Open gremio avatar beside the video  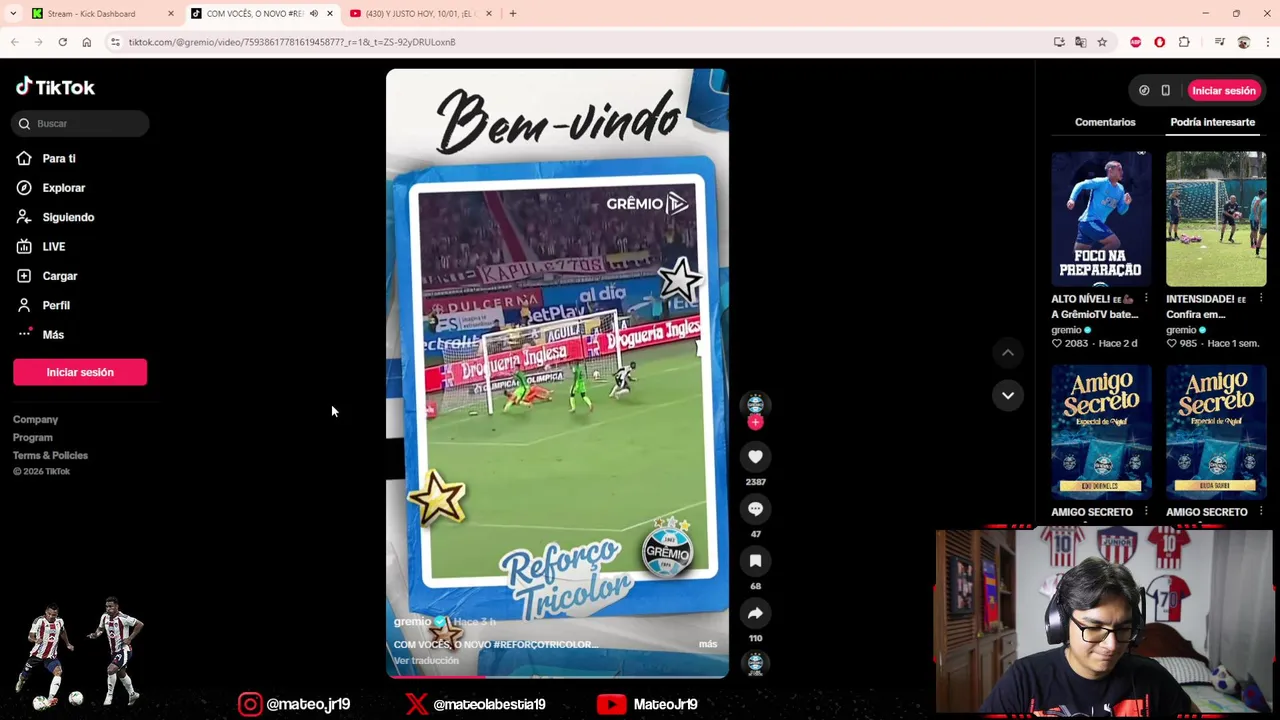pos(755,403)
